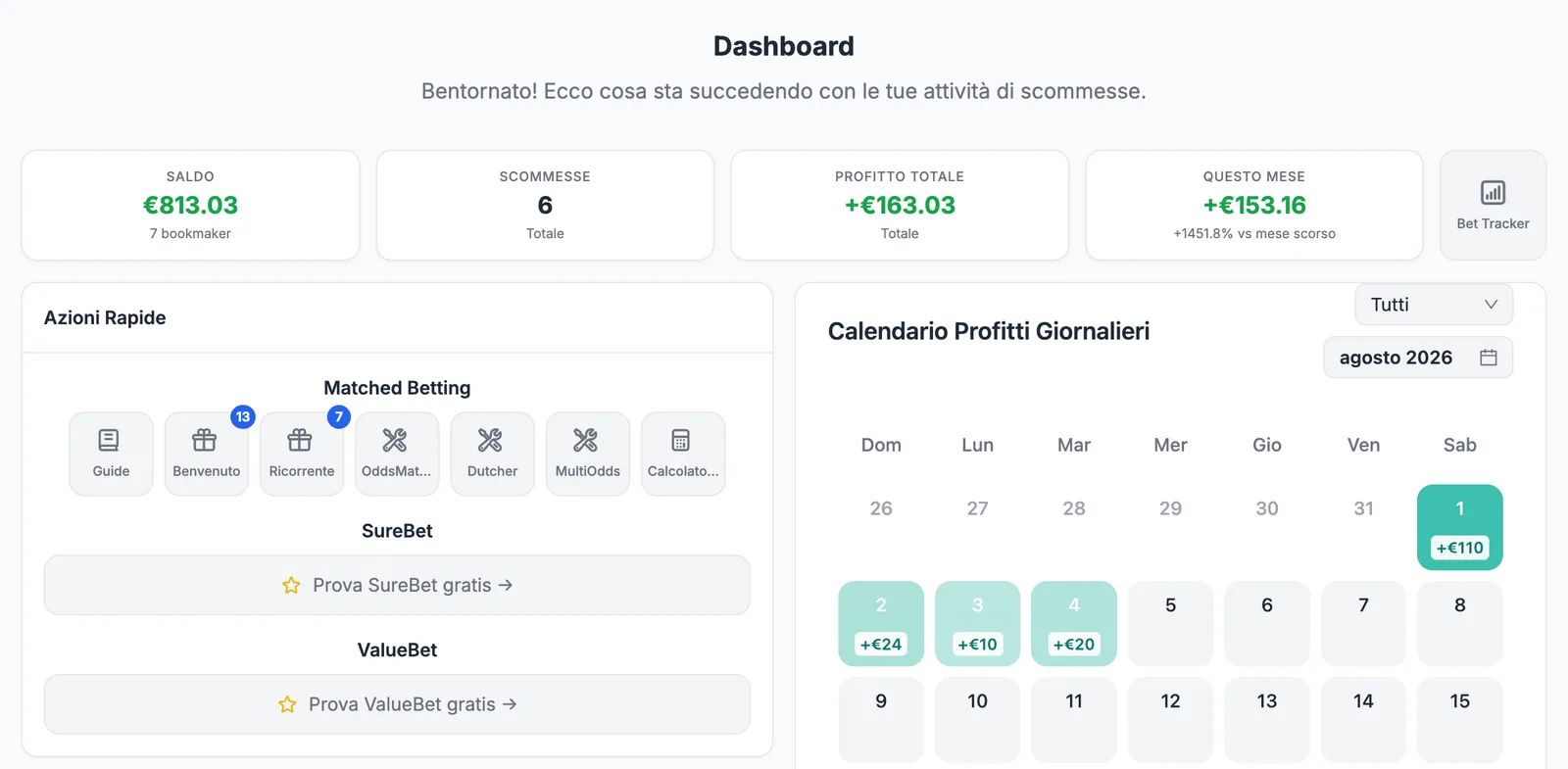This screenshot has height=769, width=1568.
Task: Click the star icon on Prova SureBet
Action: click(291, 586)
